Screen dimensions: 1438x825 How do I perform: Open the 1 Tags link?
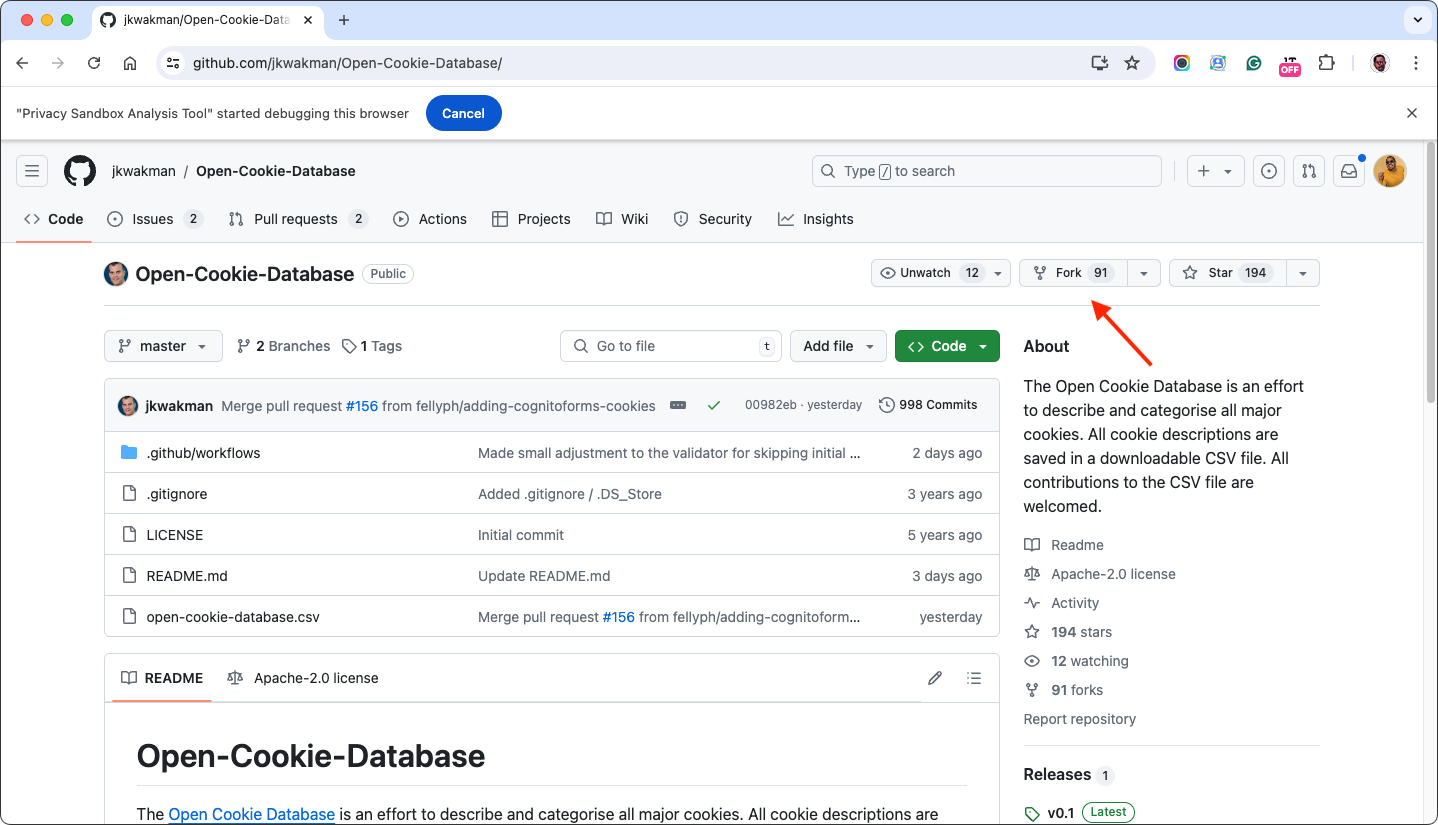[x=372, y=346]
